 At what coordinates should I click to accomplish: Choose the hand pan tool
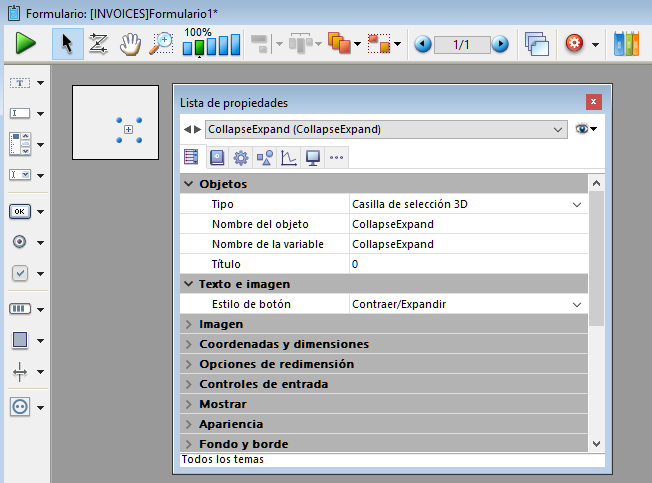pos(130,44)
